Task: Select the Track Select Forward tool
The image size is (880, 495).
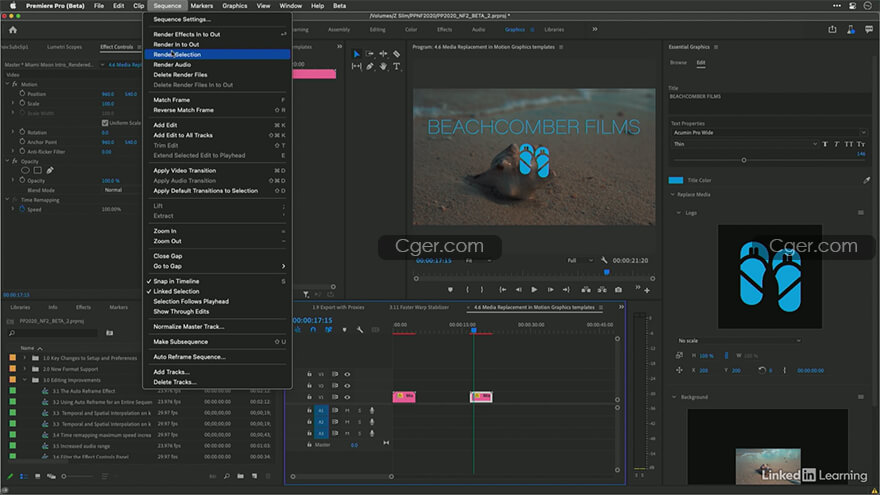Action: (369, 54)
